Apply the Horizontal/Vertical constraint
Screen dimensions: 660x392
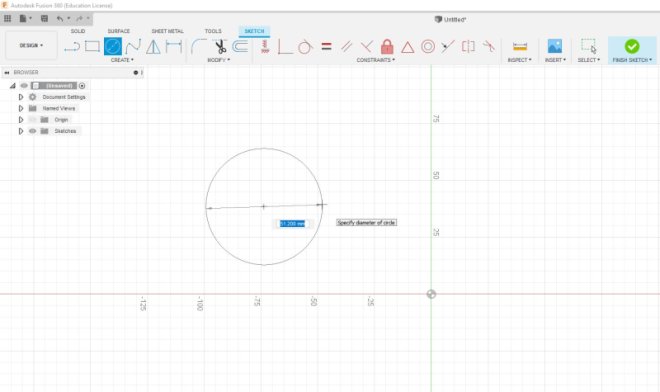pyautogui.click(x=265, y=46)
